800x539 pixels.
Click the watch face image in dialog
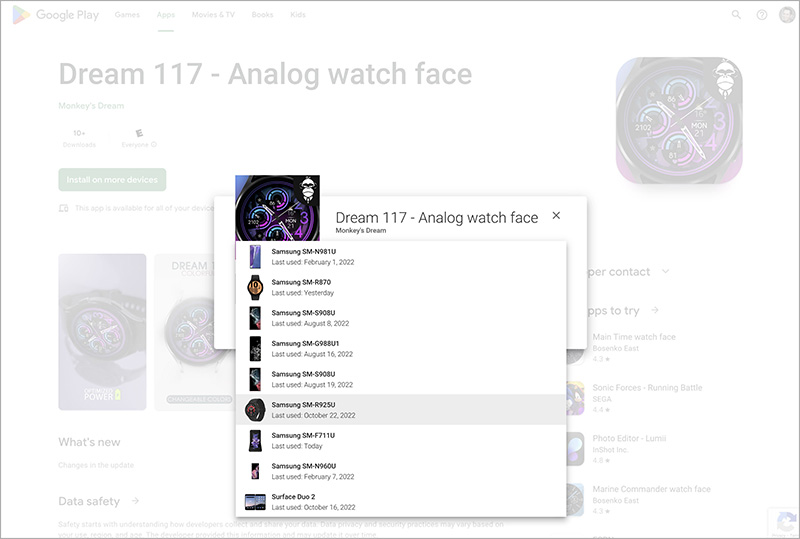(278, 208)
